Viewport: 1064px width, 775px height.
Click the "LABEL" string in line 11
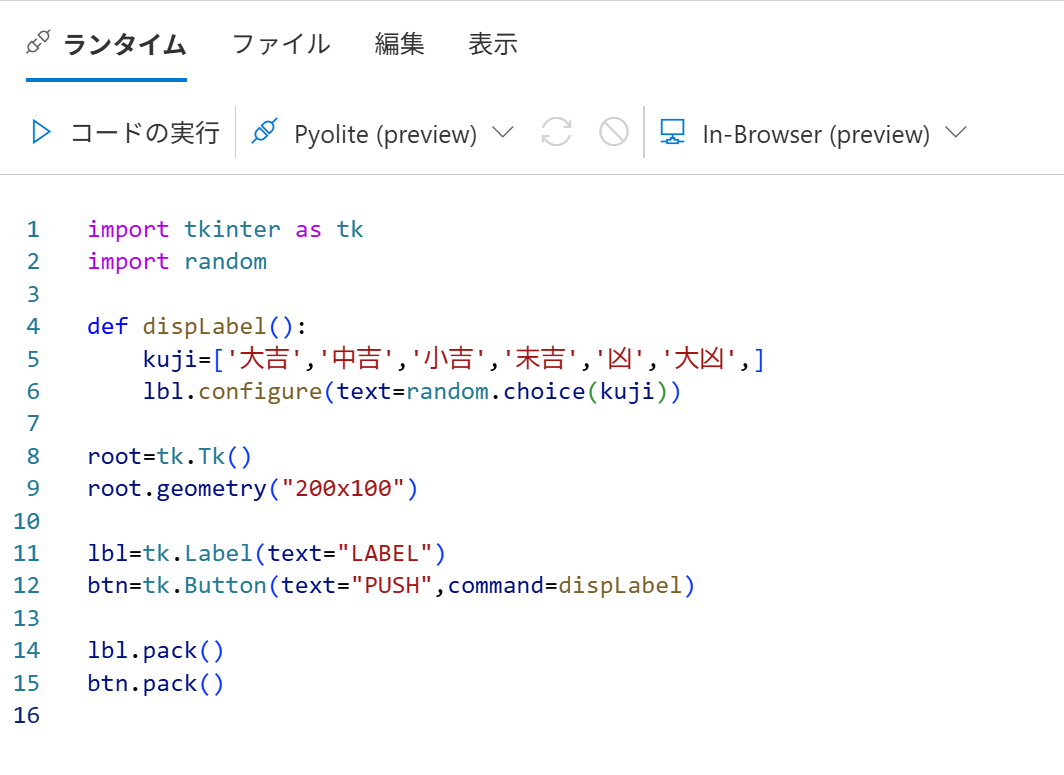tap(385, 553)
